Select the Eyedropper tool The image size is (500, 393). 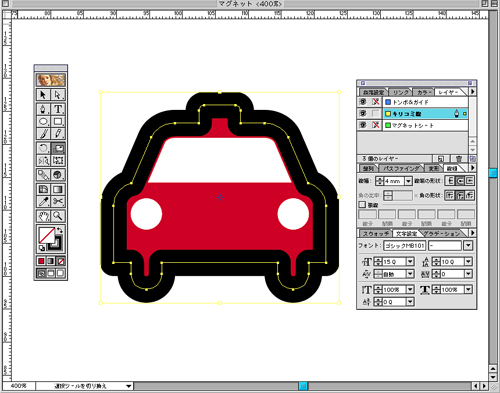point(43,201)
